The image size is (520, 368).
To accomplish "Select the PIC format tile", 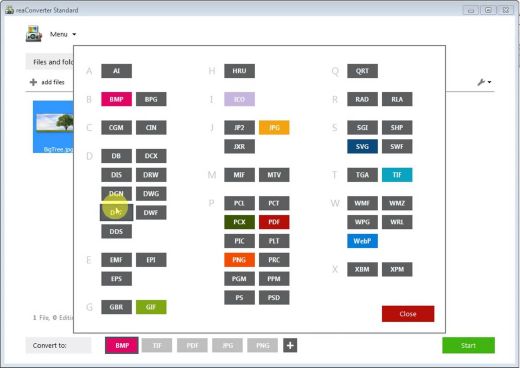I will coord(239,241).
